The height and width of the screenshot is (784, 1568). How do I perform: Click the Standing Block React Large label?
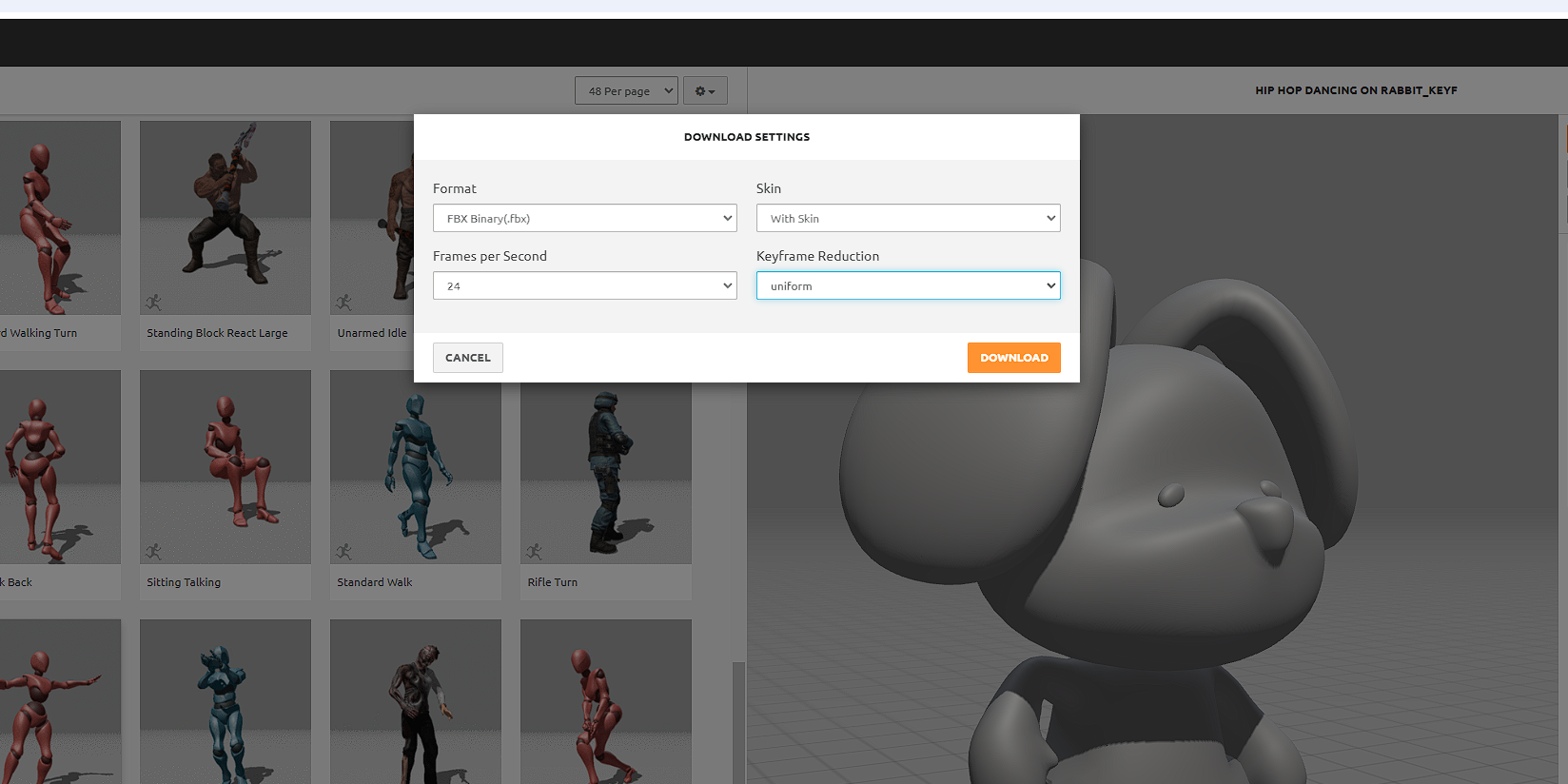pos(217,333)
